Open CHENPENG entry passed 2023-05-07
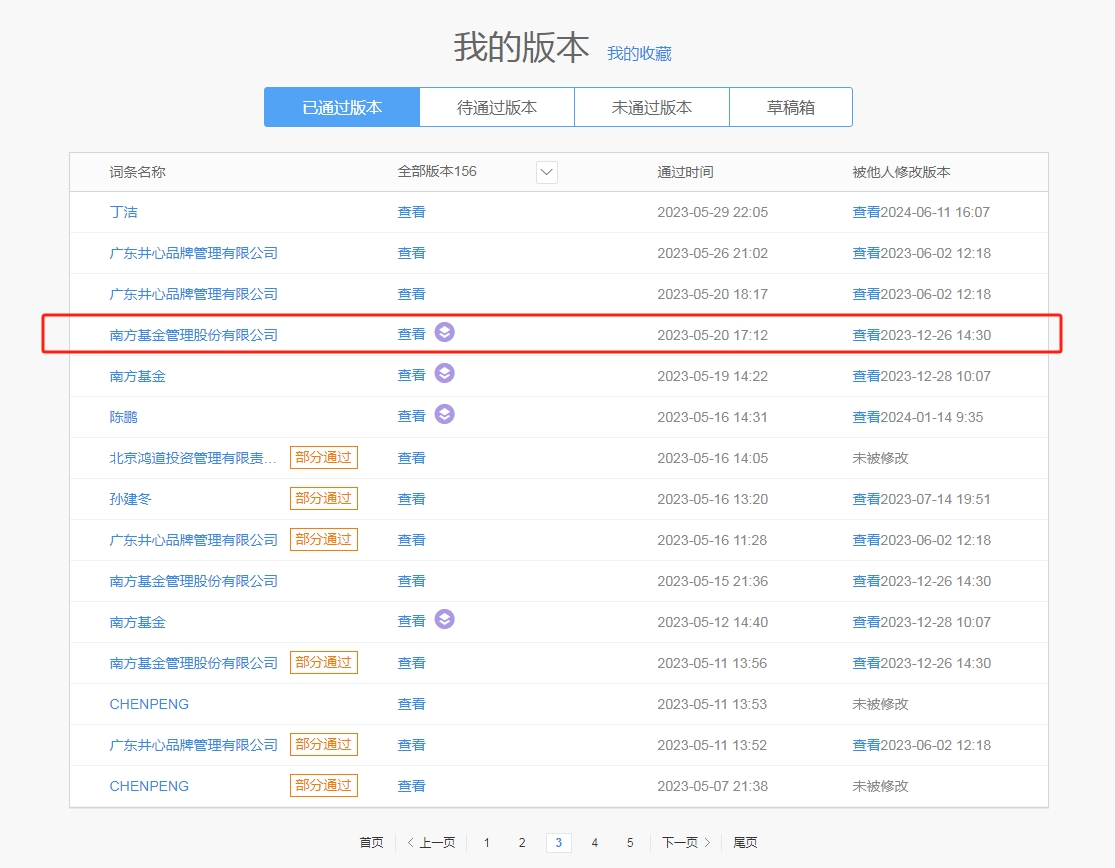1115x868 pixels. [149, 786]
